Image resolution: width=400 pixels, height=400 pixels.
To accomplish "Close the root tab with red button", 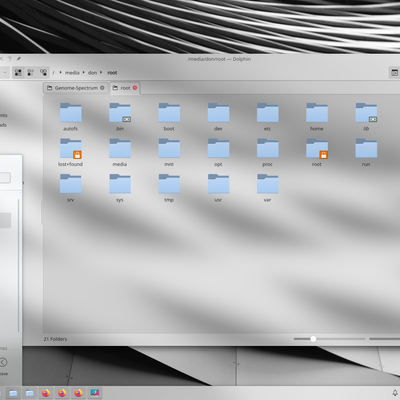I will click(x=135, y=88).
